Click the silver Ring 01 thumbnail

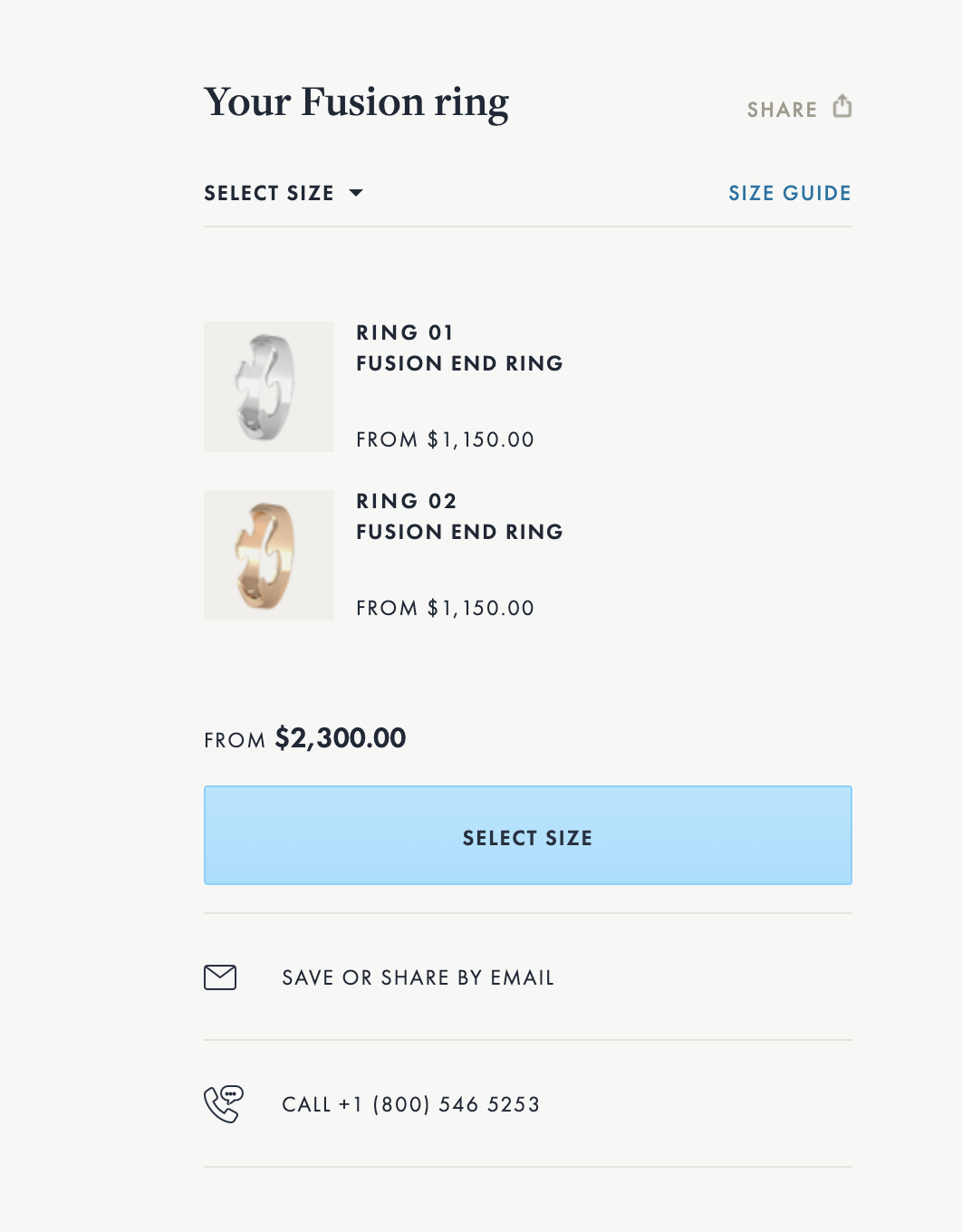point(269,387)
